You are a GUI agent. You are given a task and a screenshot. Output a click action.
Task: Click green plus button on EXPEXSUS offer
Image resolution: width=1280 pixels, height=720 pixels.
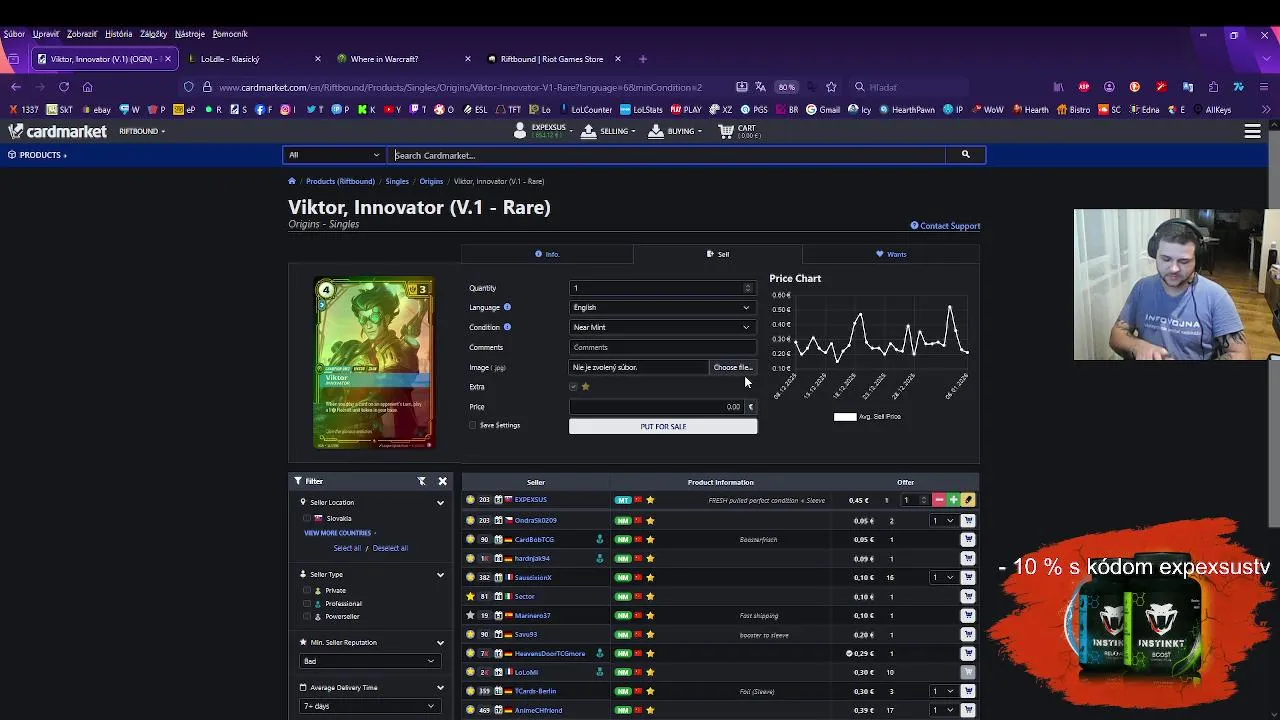point(954,500)
